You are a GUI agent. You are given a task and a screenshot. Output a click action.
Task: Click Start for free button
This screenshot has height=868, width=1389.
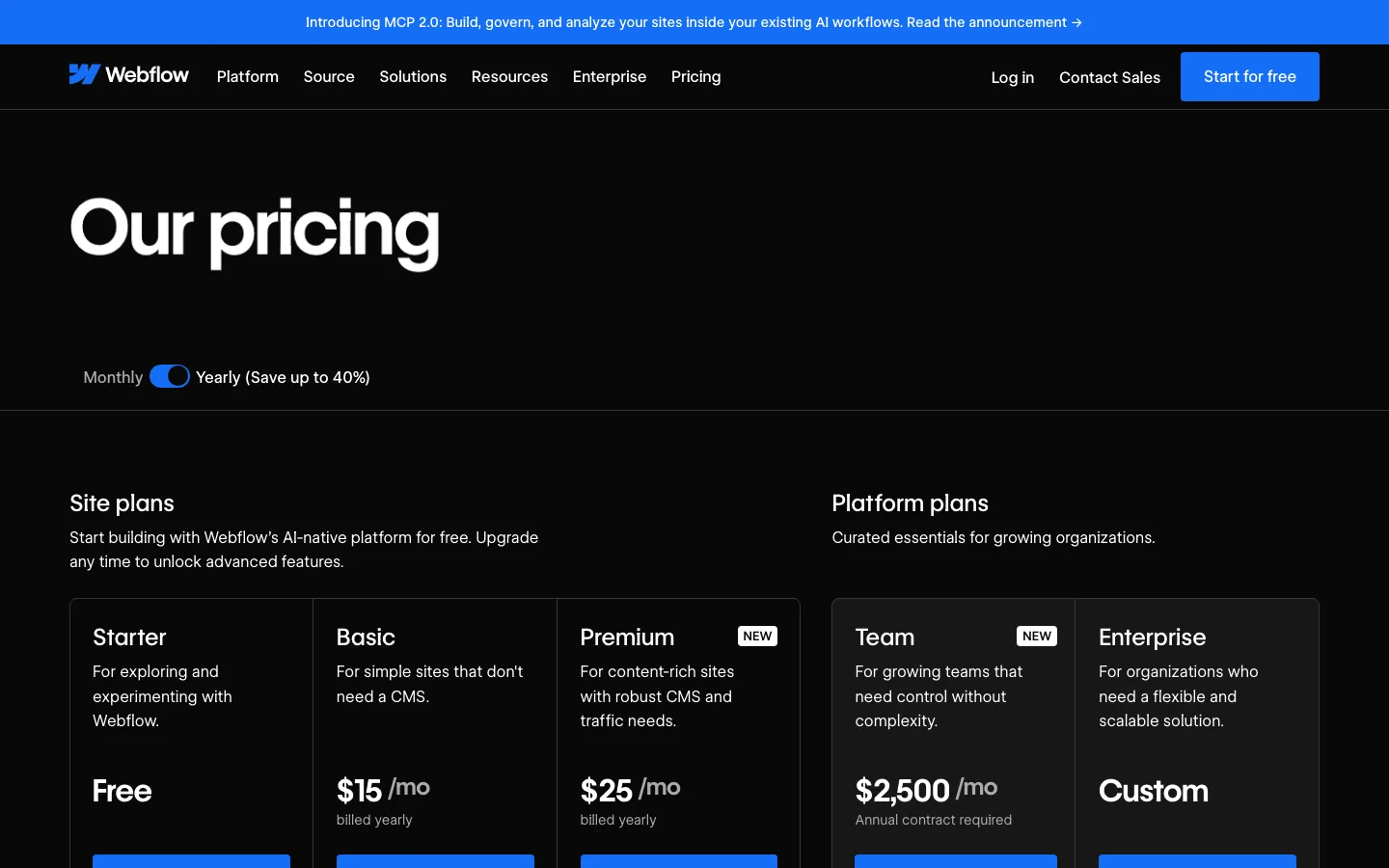click(x=1250, y=76)
